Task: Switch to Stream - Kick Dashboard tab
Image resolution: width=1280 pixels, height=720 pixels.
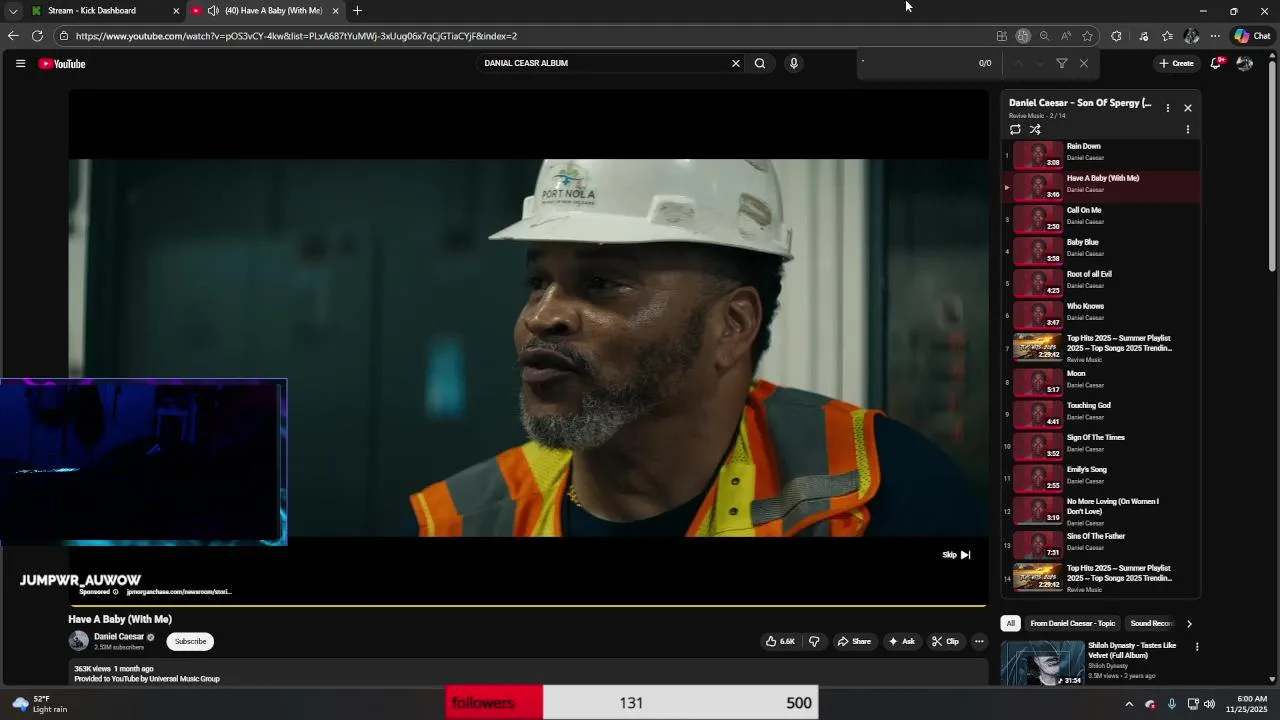Action: (92, 11)
